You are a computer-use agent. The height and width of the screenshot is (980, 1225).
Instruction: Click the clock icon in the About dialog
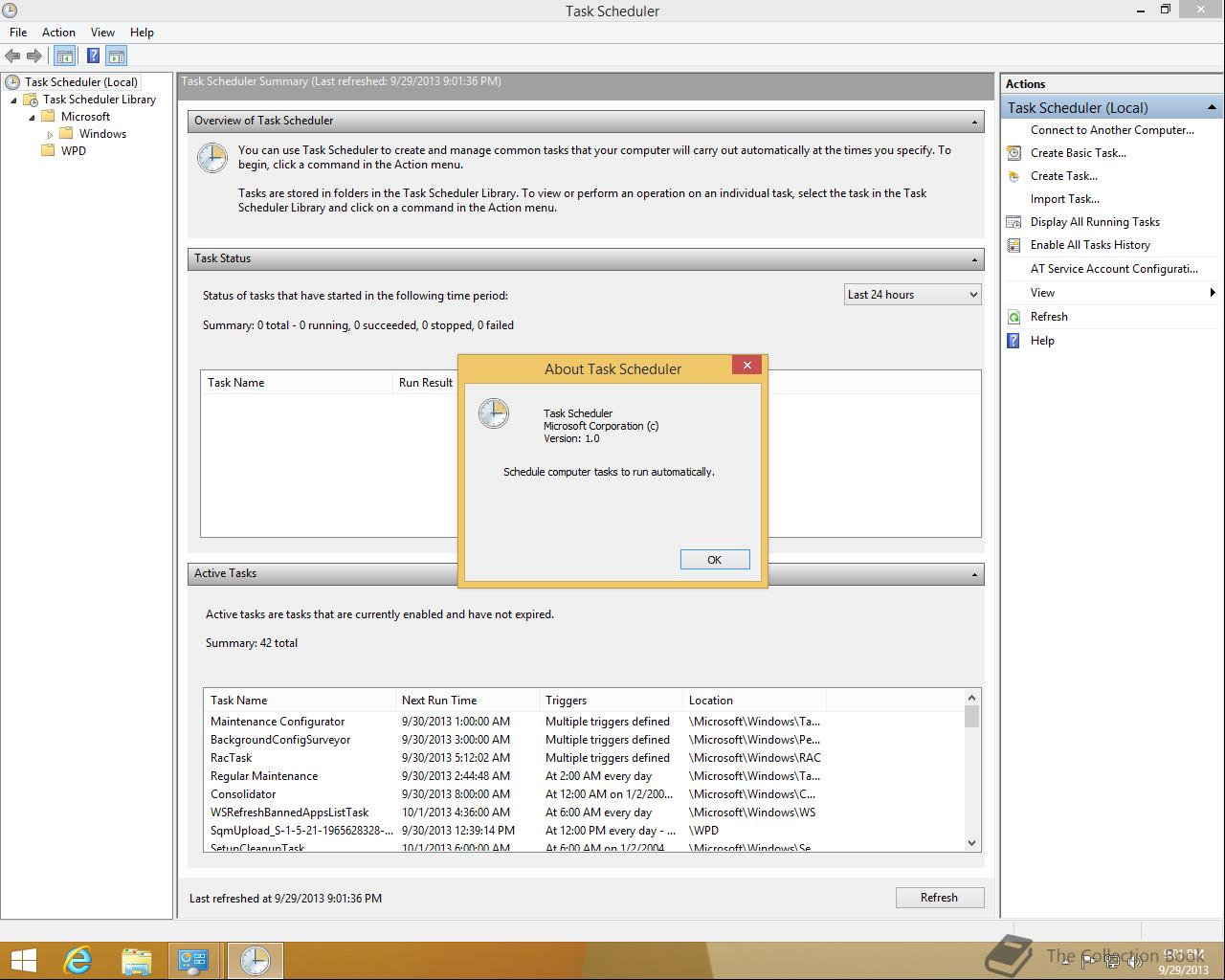tap(494, 413)
